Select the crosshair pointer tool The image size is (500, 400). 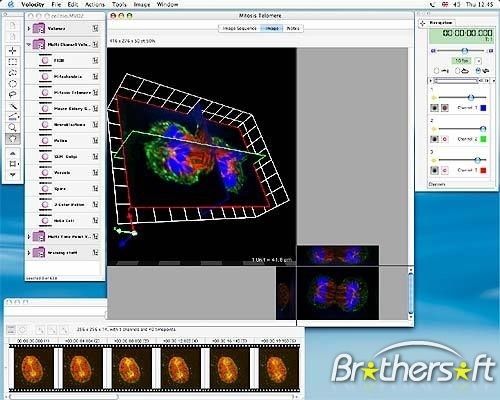click(x=13, y=50)
